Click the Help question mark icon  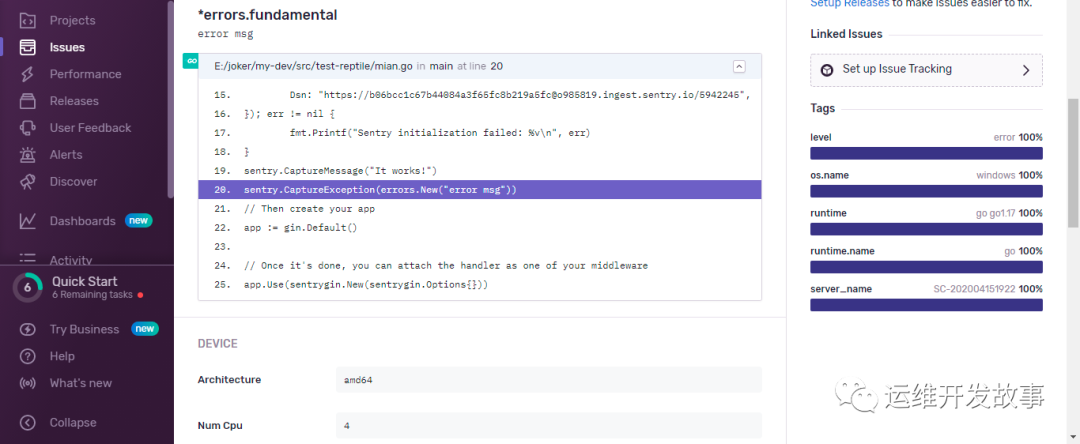point(28,356)
